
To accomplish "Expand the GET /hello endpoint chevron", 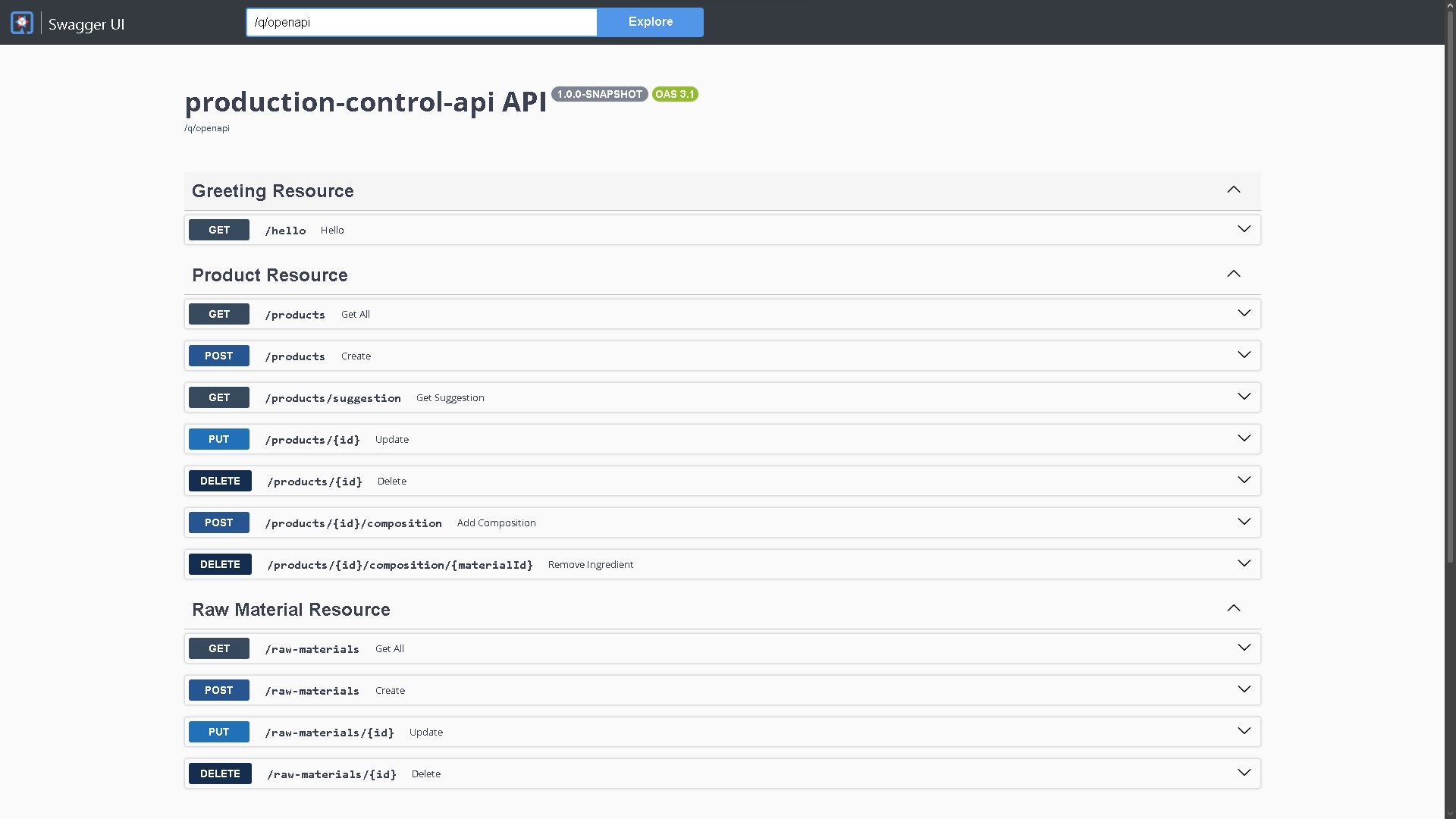I will click(x=1244, y=230).
